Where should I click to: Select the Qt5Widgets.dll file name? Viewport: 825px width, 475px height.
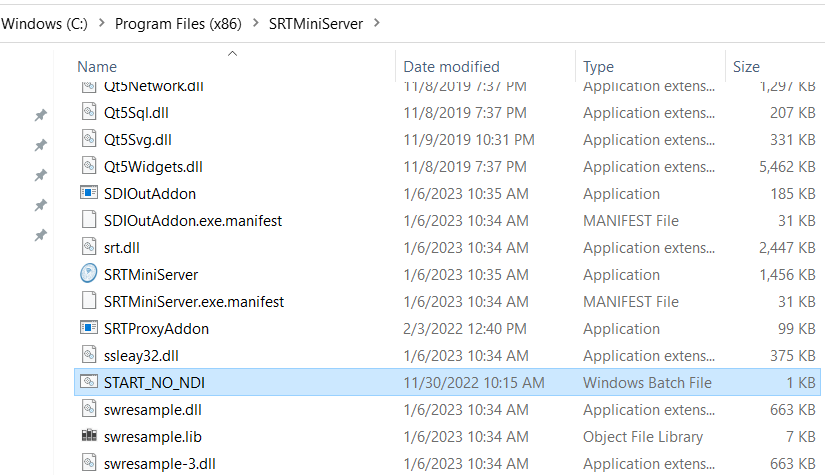coord(153,167)
